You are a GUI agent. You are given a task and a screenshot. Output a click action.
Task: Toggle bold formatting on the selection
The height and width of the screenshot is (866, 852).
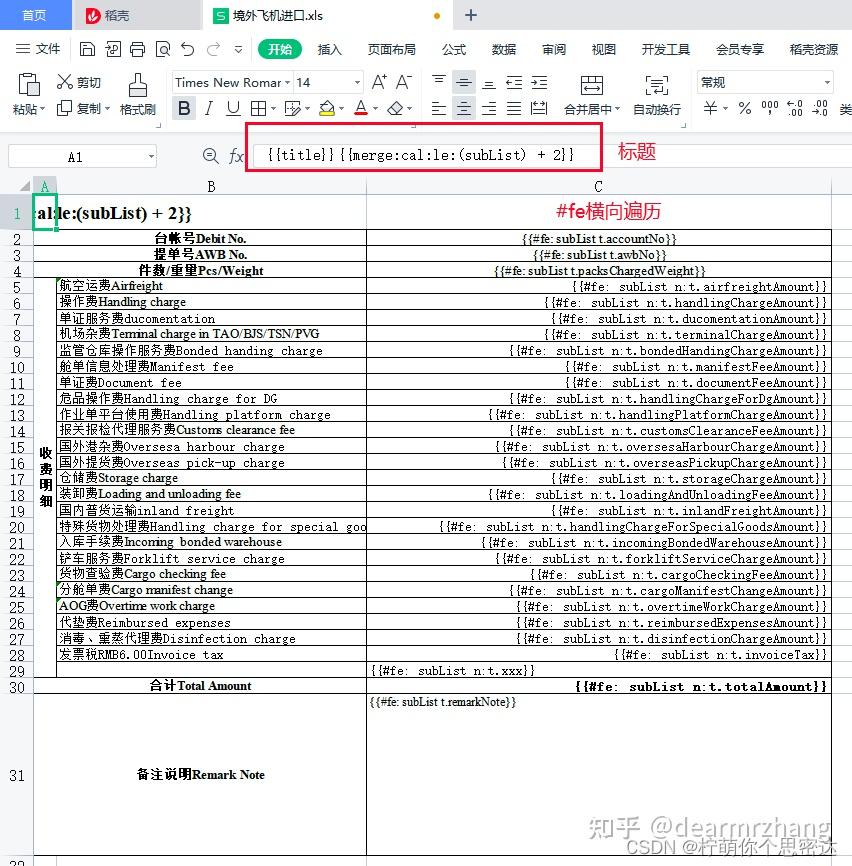(183, 108)
